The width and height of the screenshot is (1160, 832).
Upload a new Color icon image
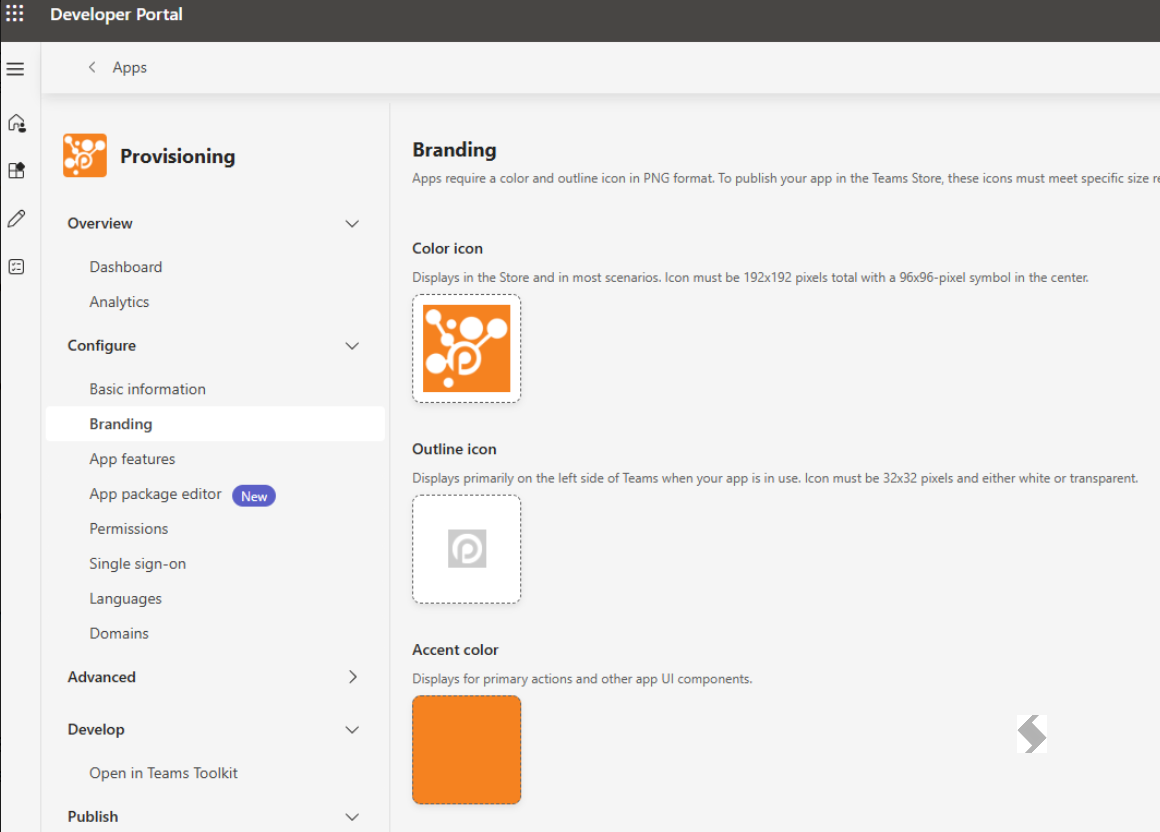coord(467,348)
